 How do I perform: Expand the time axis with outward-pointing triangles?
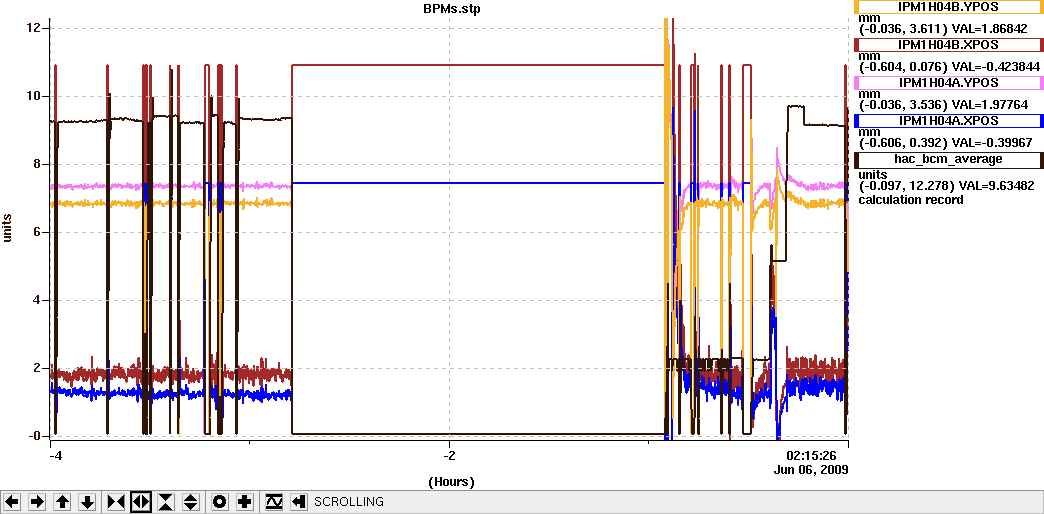point(140,501)
